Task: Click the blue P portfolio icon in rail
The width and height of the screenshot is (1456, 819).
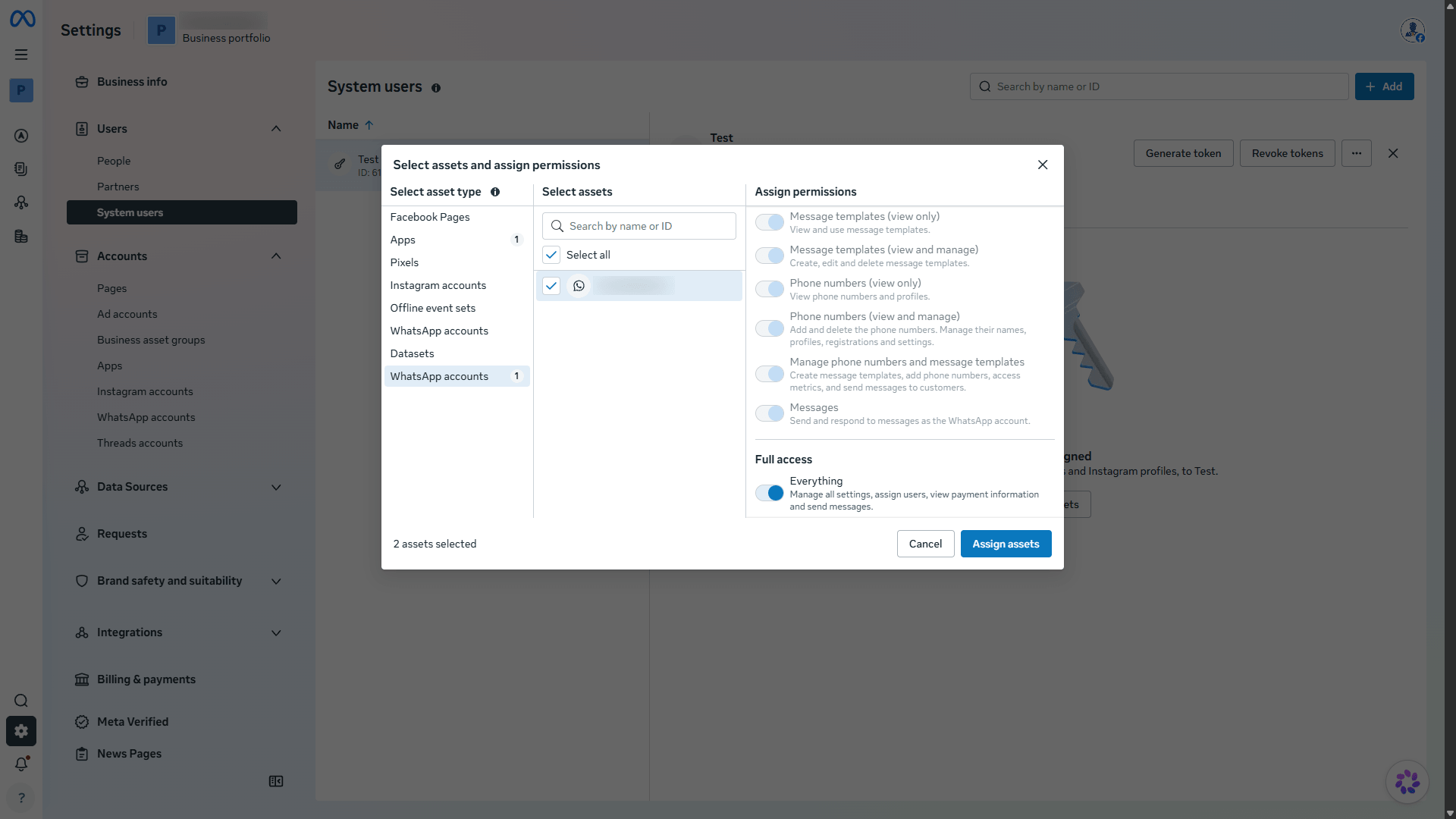Action: [x=21, y=90]
